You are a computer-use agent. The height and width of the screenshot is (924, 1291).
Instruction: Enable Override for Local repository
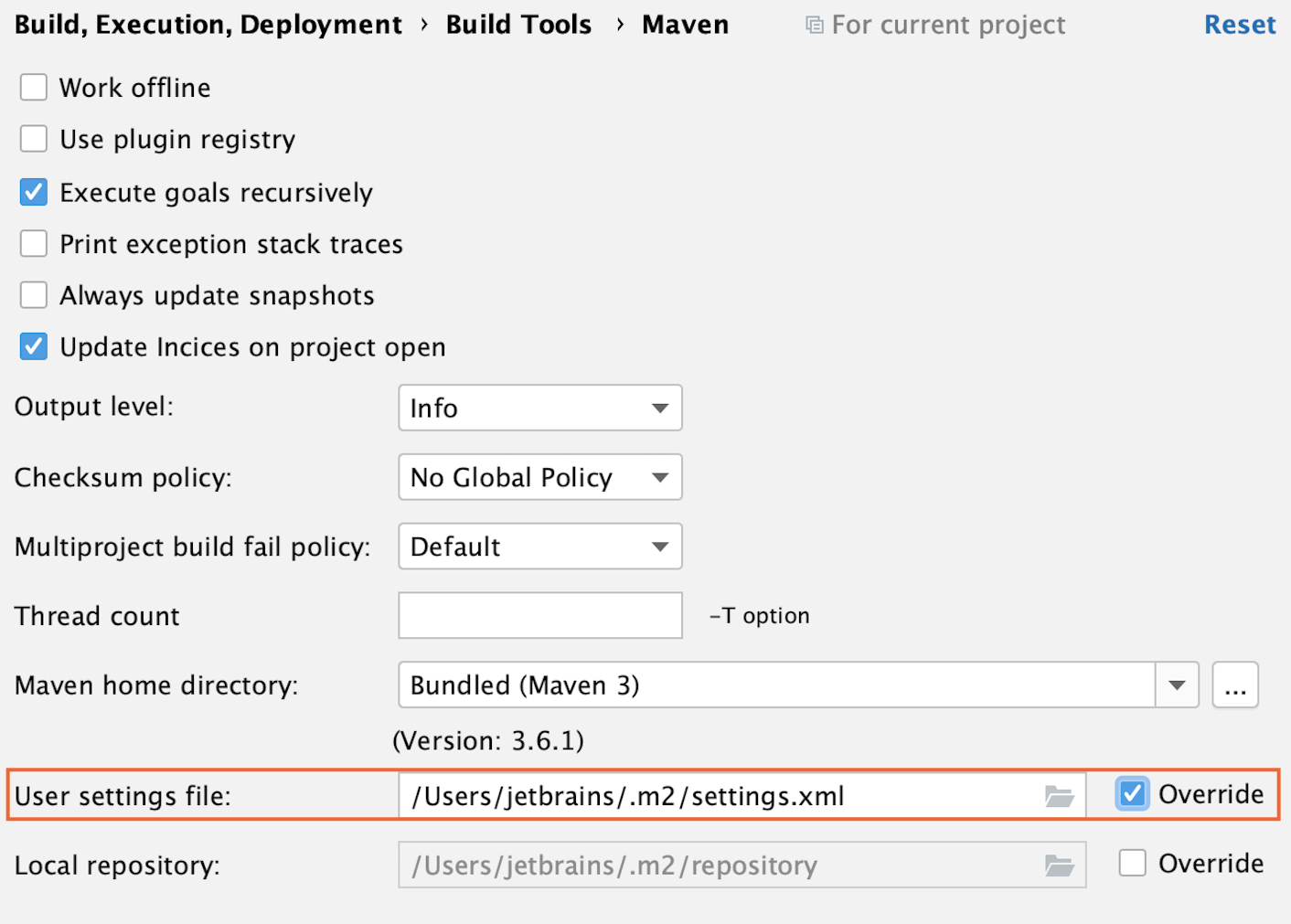pos(1132,863)
